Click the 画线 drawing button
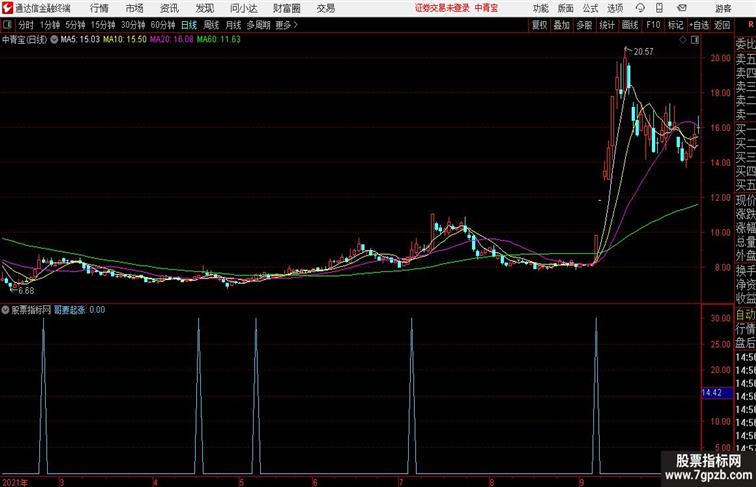The width and height of the screenshot is (756, 487). click(630, 25)
